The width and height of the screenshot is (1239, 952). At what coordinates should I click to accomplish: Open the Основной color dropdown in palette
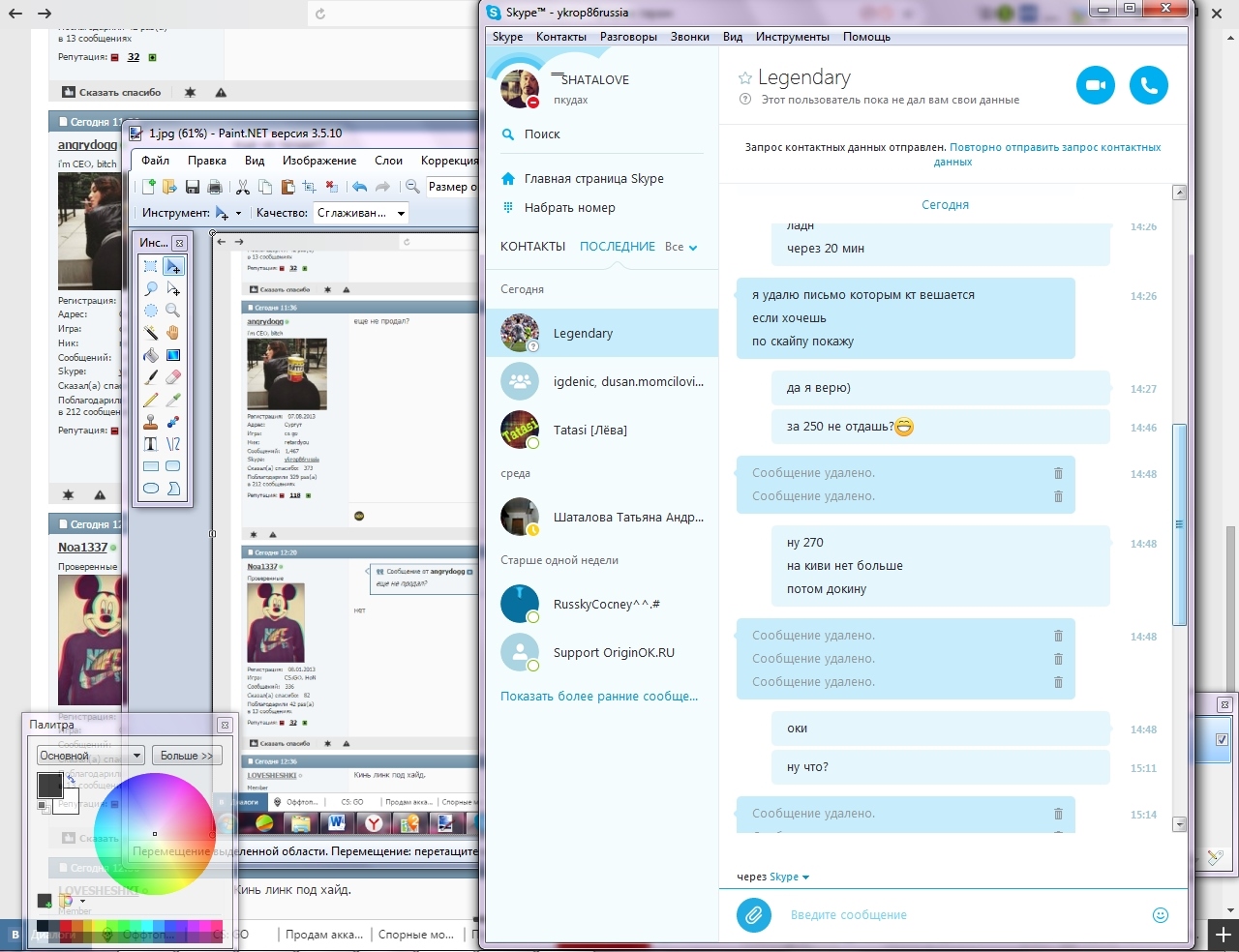91,756
